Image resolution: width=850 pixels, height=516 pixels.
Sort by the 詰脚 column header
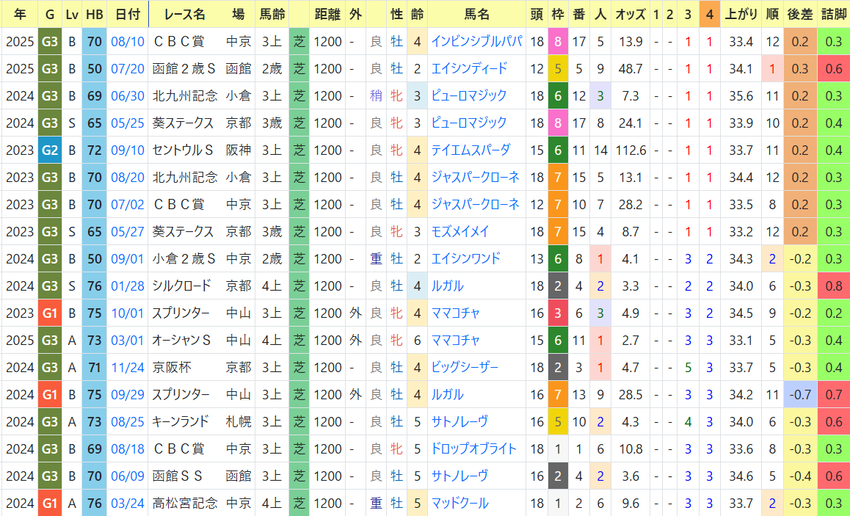(833, 14)
